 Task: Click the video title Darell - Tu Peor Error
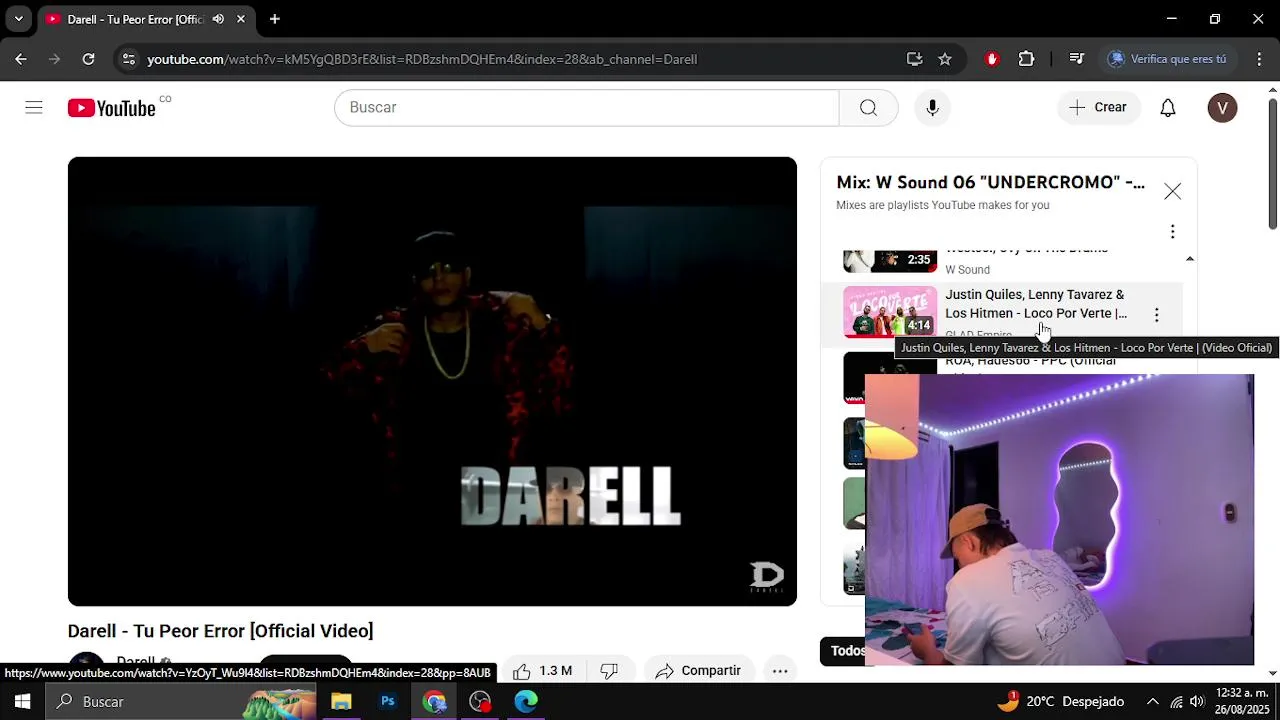220,631
